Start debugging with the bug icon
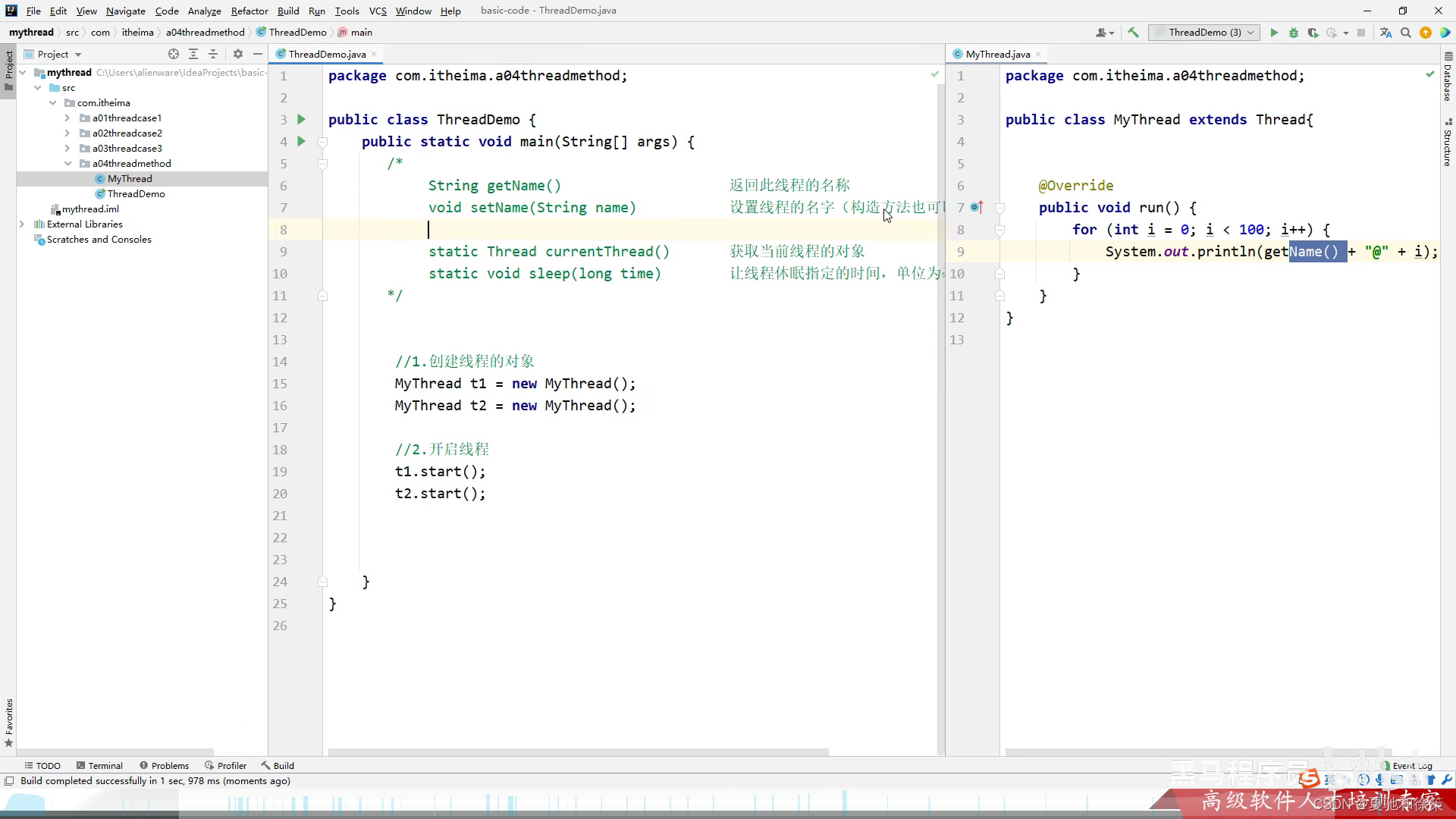Viewport: 1456px width, 819px height. tap(1294, 33)
